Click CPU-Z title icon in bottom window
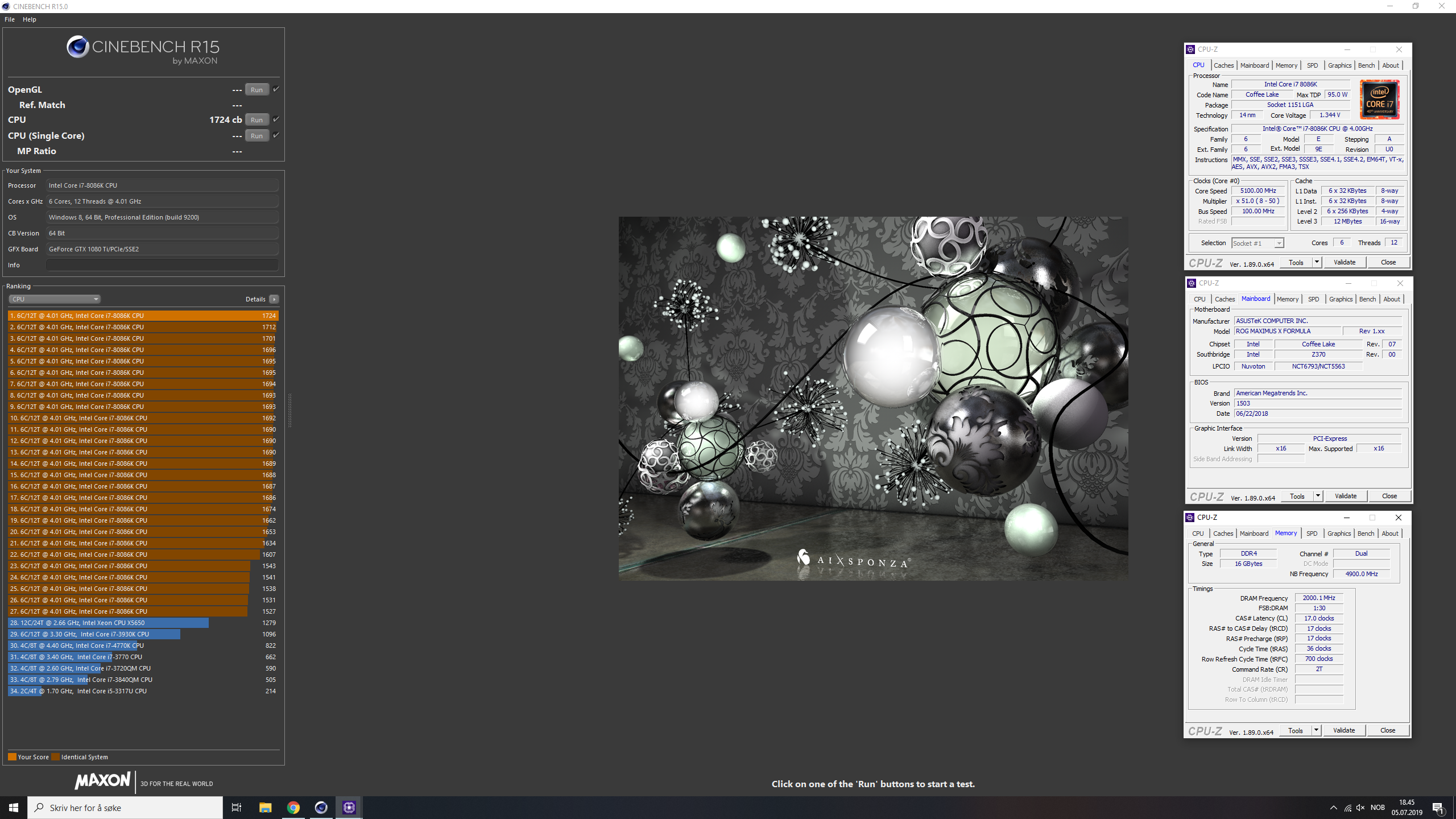 coord(1190,518)
